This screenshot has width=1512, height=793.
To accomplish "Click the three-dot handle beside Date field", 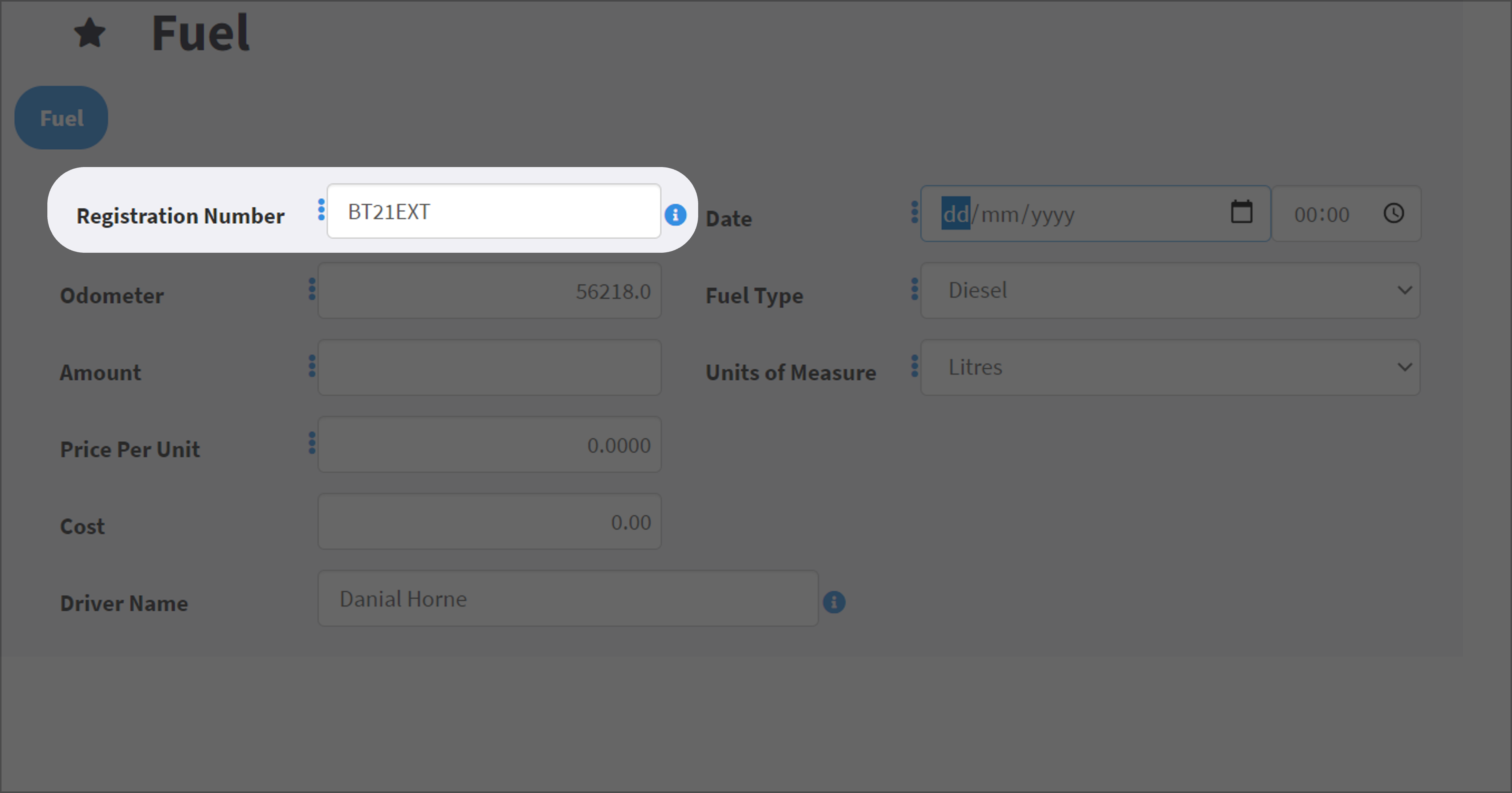I will point(914,212).
